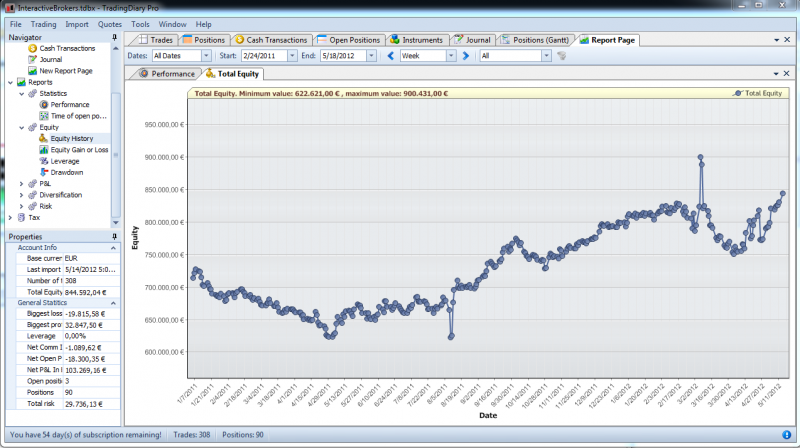Expand the Tax tree node
The width and height of the screenshot is (800, 448).
pos(10,217)
